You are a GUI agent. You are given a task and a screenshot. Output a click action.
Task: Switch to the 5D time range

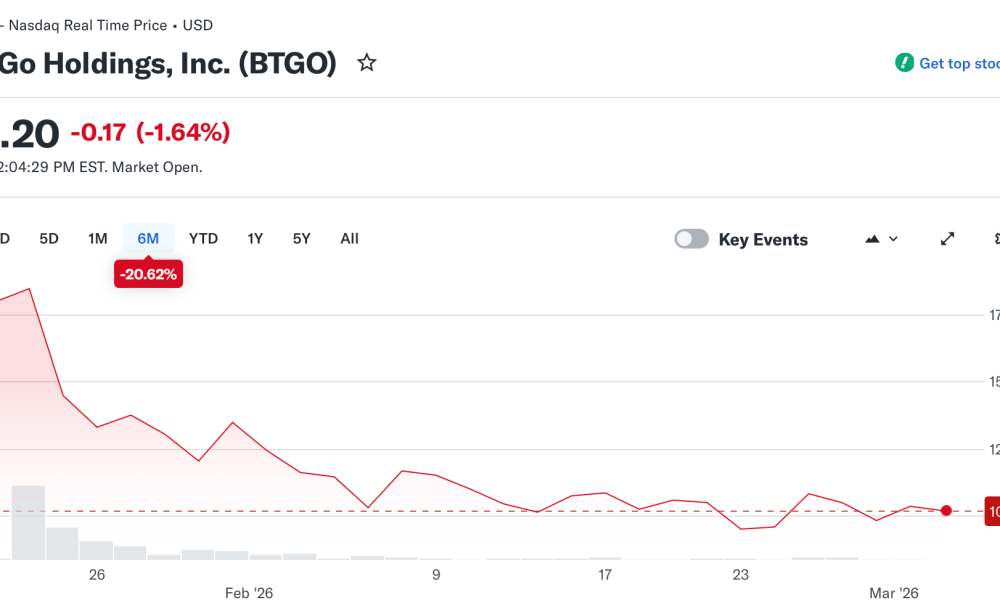pos(49,238)
